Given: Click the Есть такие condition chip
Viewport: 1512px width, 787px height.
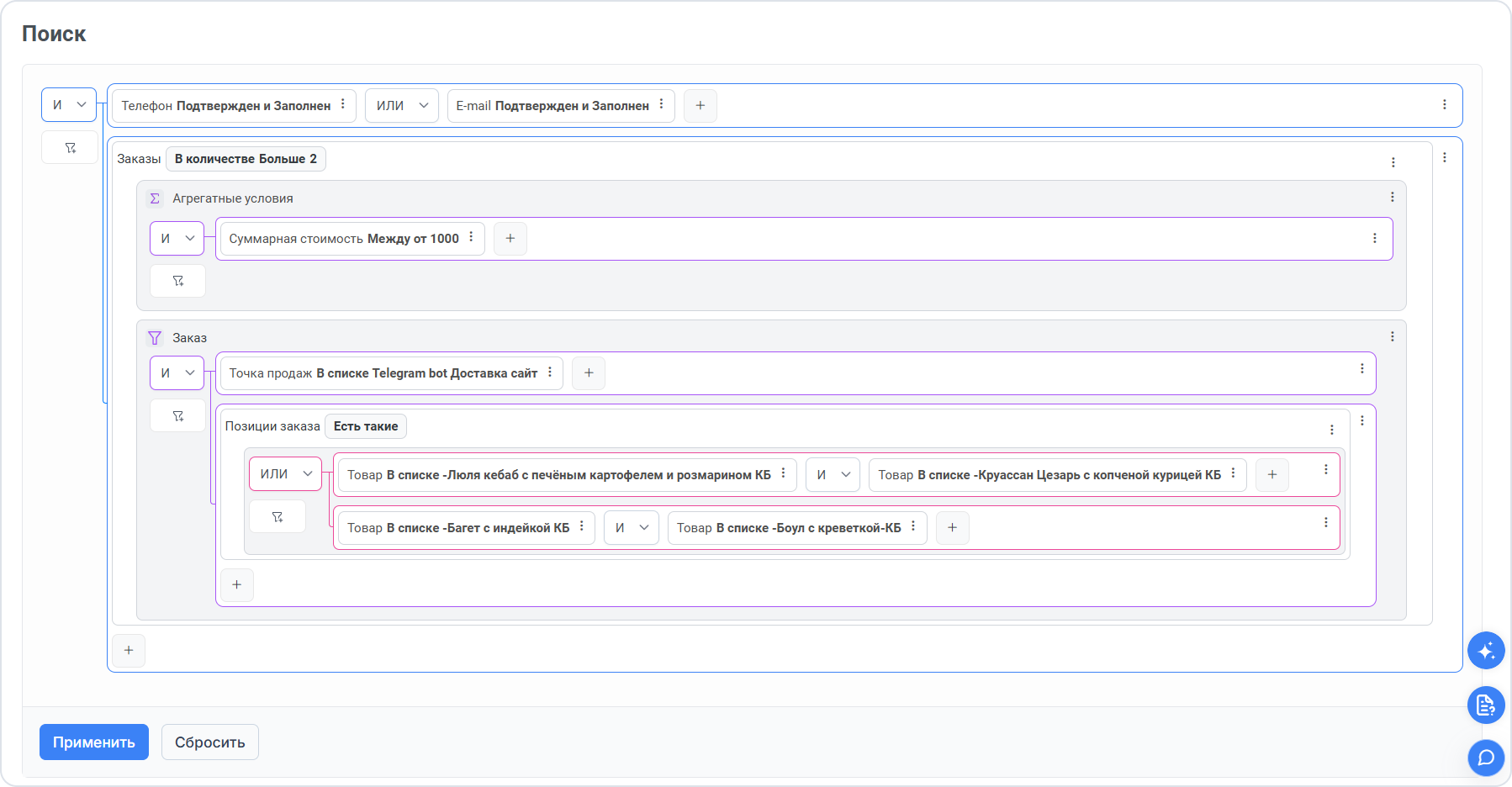Looking at the screenshot, I should 365,426.
